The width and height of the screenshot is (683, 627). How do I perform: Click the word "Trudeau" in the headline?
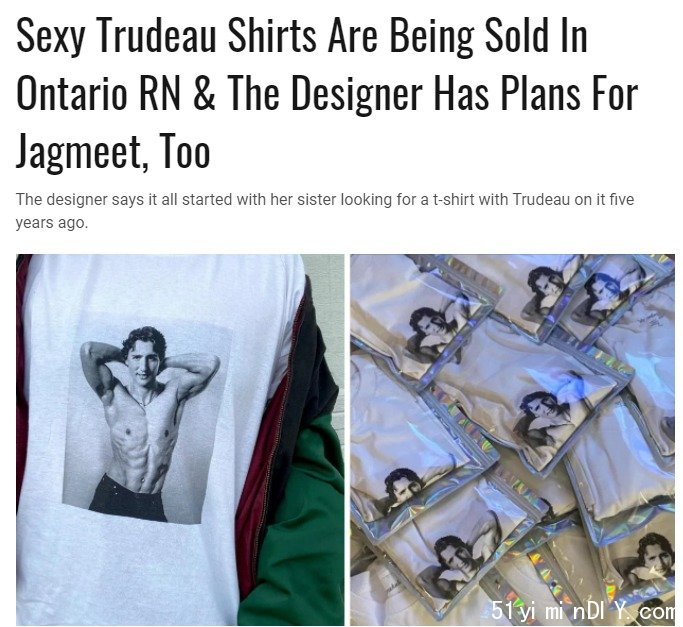click(x=158, y=36)
